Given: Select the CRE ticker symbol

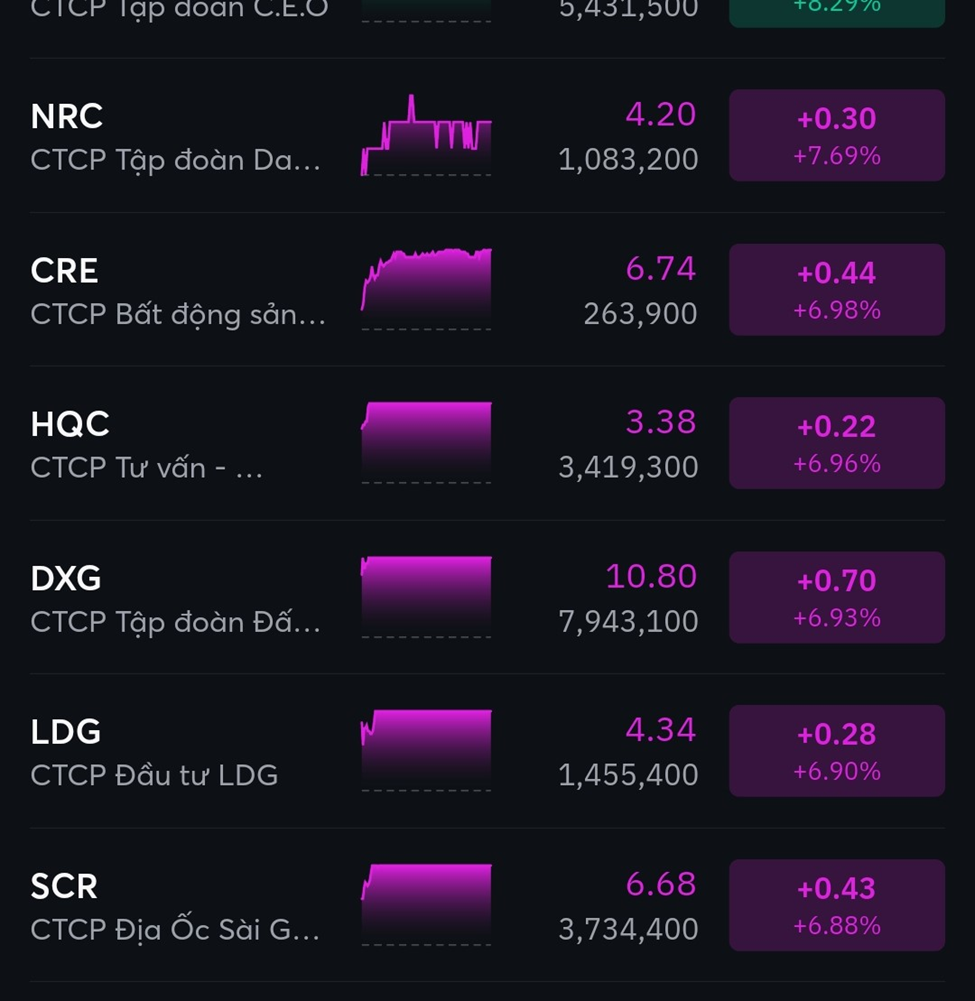Looking at the screenshot, I should (x=65, y=271).
